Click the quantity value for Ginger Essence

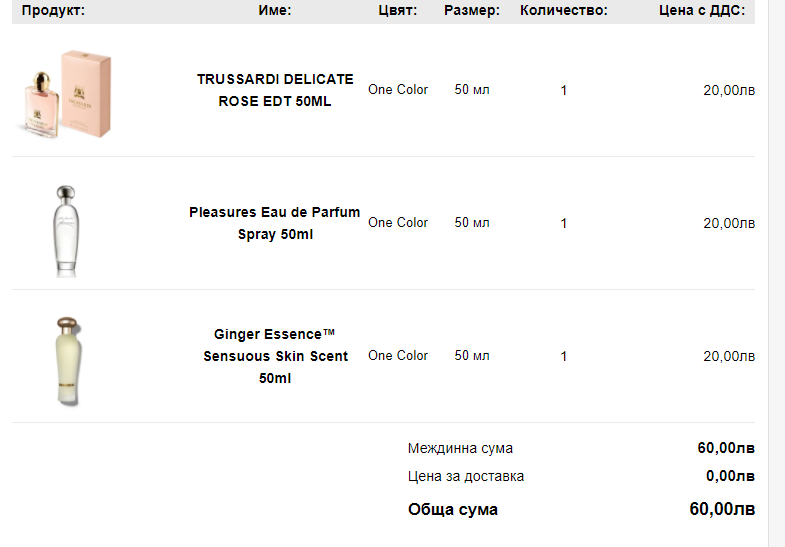564,357
